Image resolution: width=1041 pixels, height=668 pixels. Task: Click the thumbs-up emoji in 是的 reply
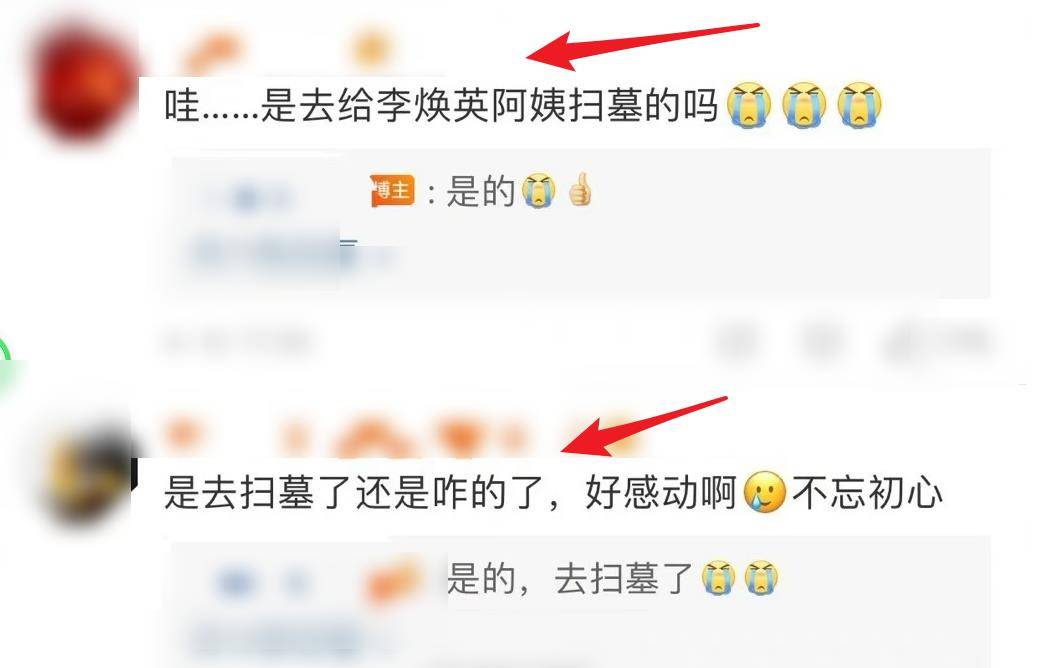[x=581, y=190]
